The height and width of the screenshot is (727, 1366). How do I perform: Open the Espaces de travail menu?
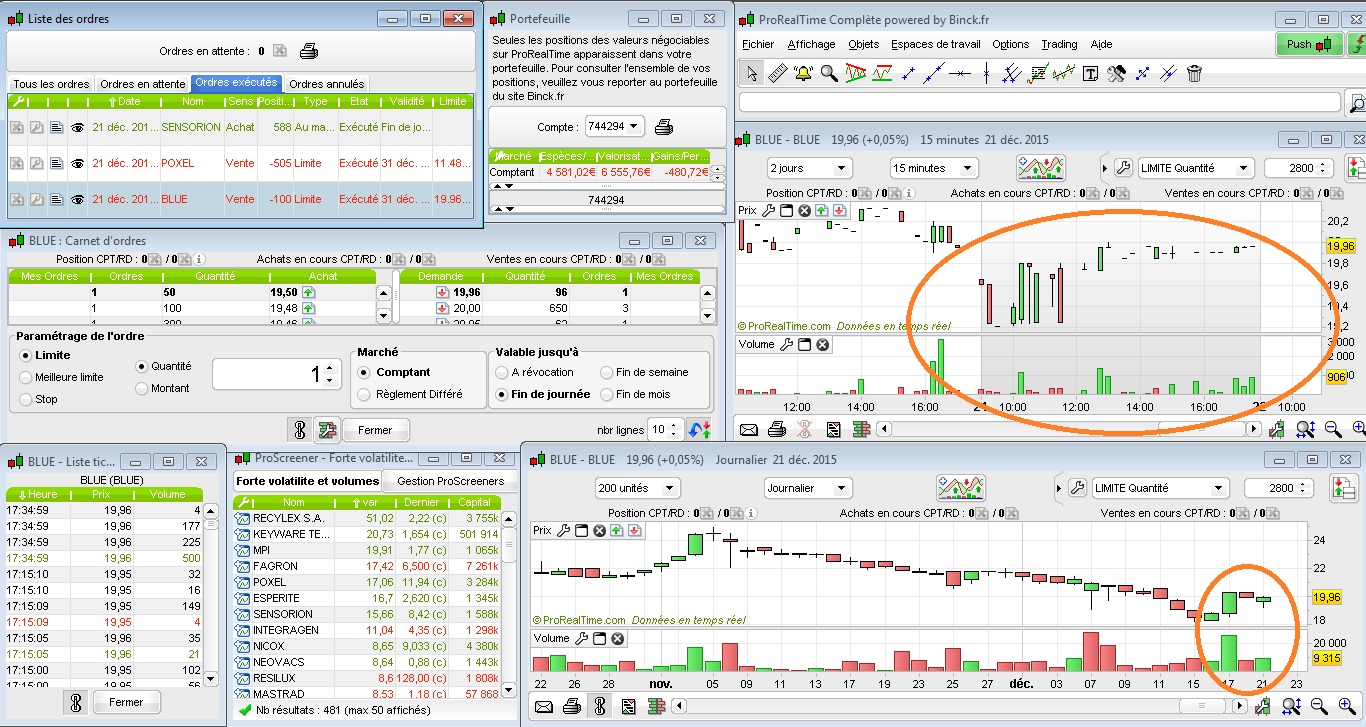[x=935, y=44]
